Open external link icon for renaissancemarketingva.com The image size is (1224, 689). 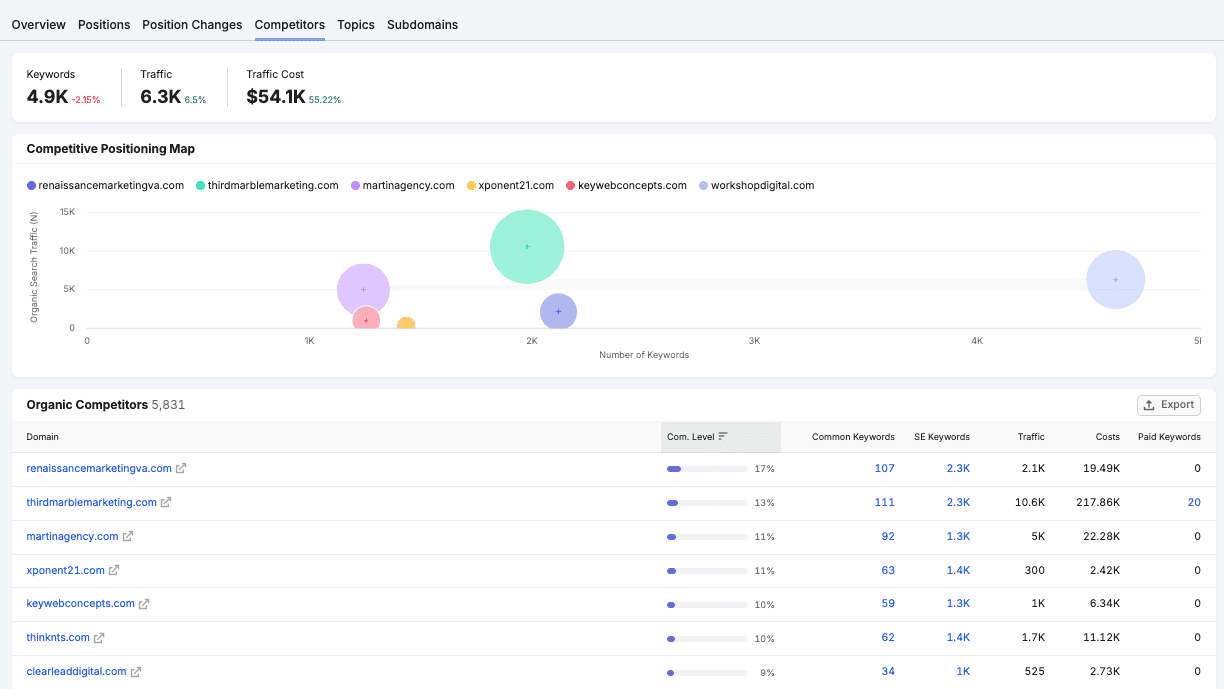181,468
